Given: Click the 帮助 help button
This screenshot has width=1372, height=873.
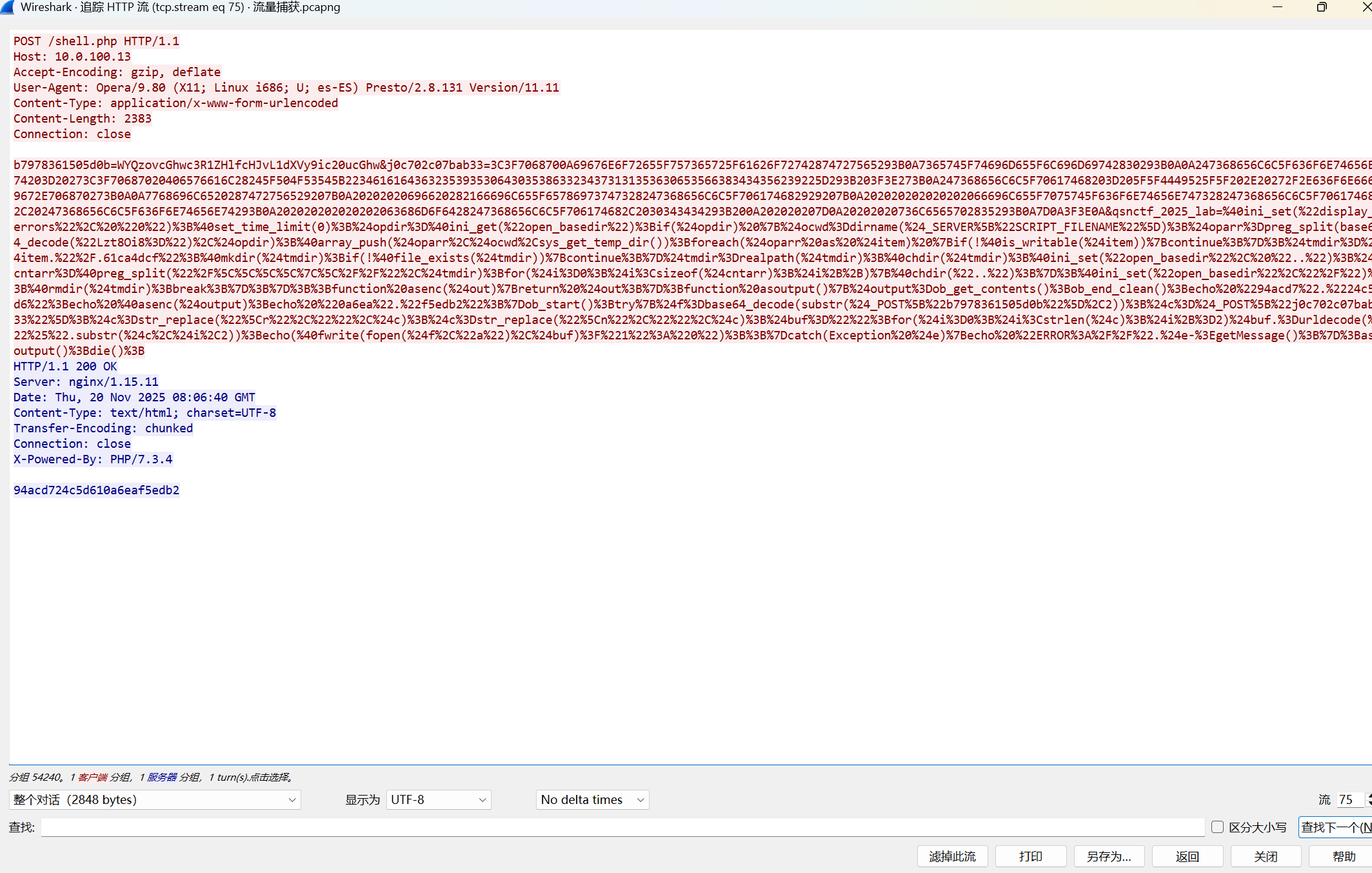Looking at the screenshot, I should tap(1344, 856).
